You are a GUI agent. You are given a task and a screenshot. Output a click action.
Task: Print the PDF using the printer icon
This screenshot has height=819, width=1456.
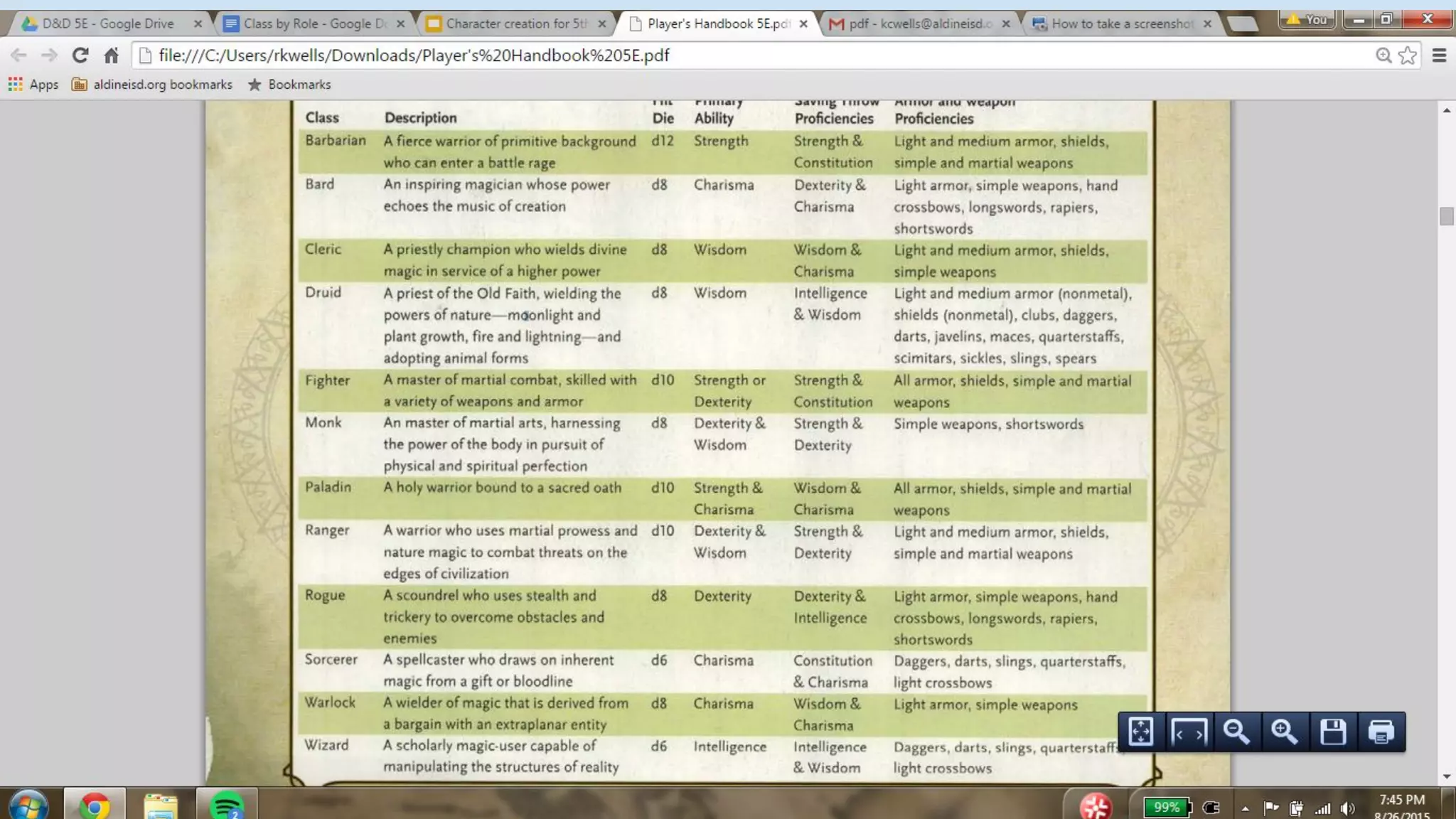click(x=1381, y=732)
